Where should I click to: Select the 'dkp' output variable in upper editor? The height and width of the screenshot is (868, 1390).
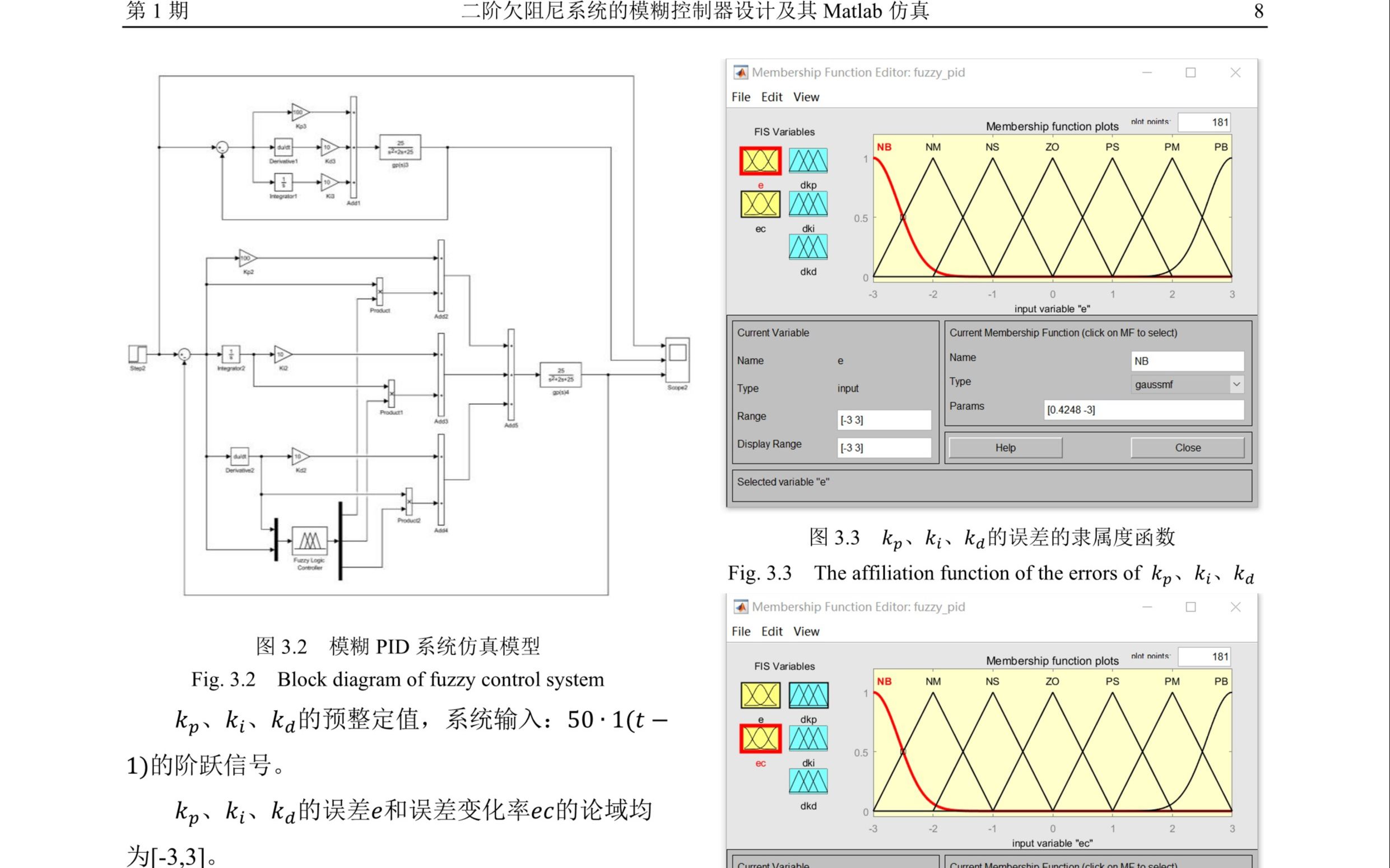pos(808,161)
